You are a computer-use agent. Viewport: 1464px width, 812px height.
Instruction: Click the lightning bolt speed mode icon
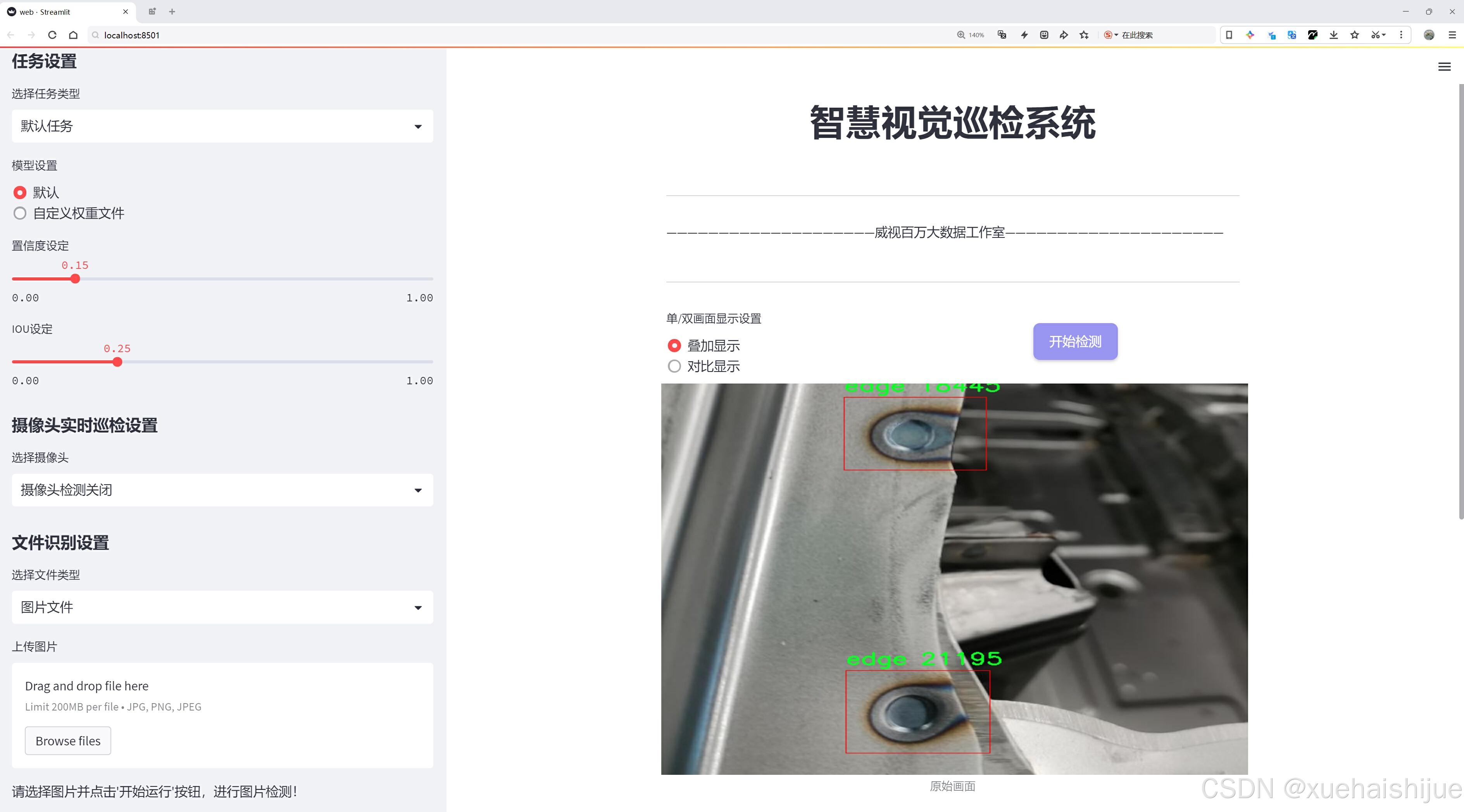point(1024,35)
